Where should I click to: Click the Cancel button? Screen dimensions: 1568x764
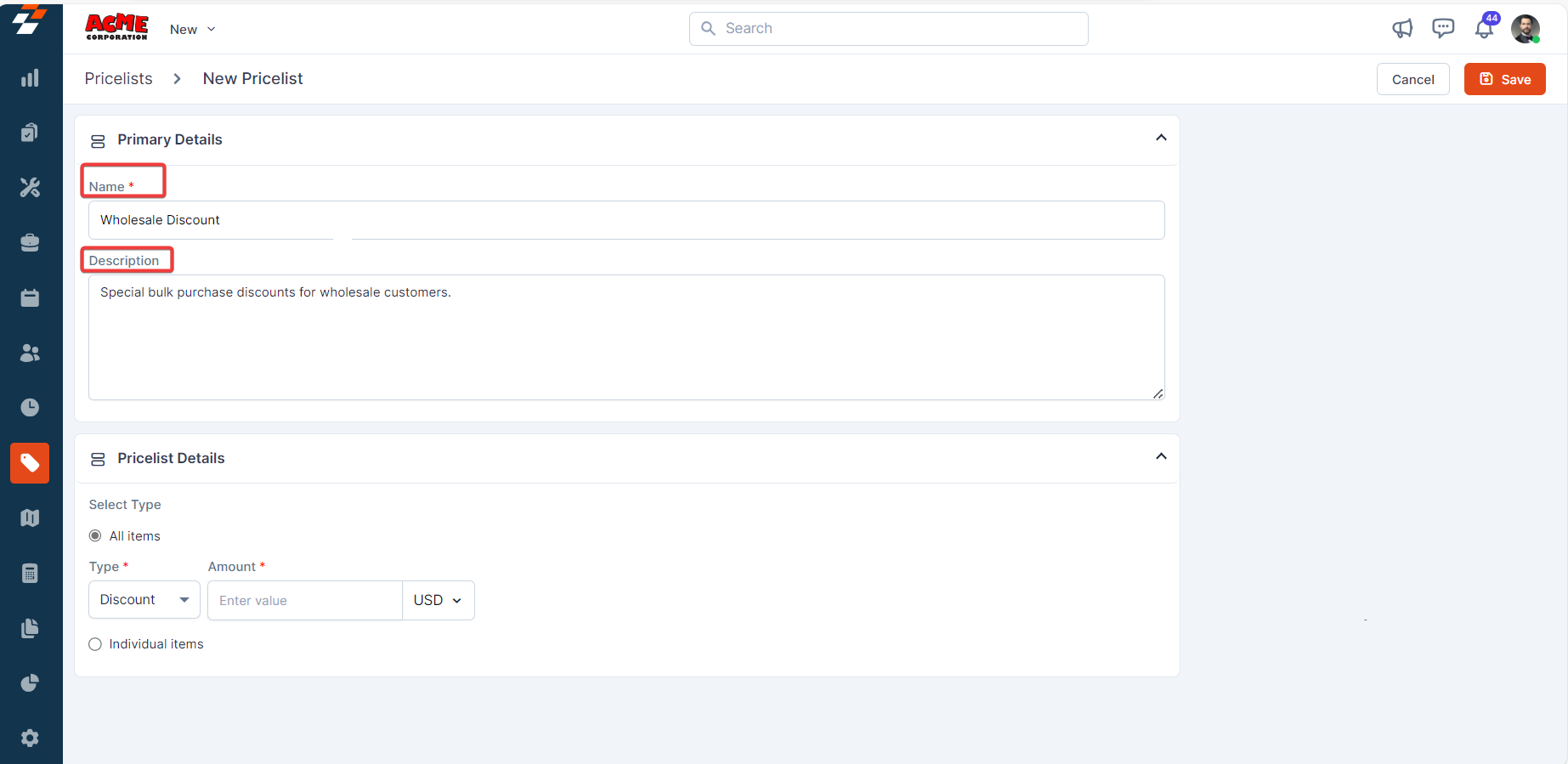[1413, 79]
